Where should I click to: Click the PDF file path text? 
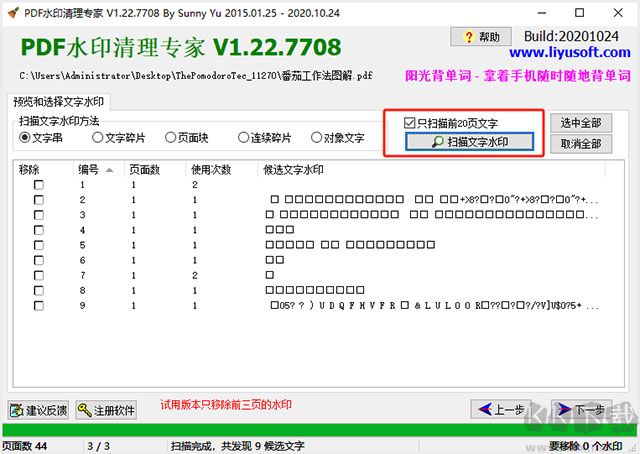coord(196,76)
